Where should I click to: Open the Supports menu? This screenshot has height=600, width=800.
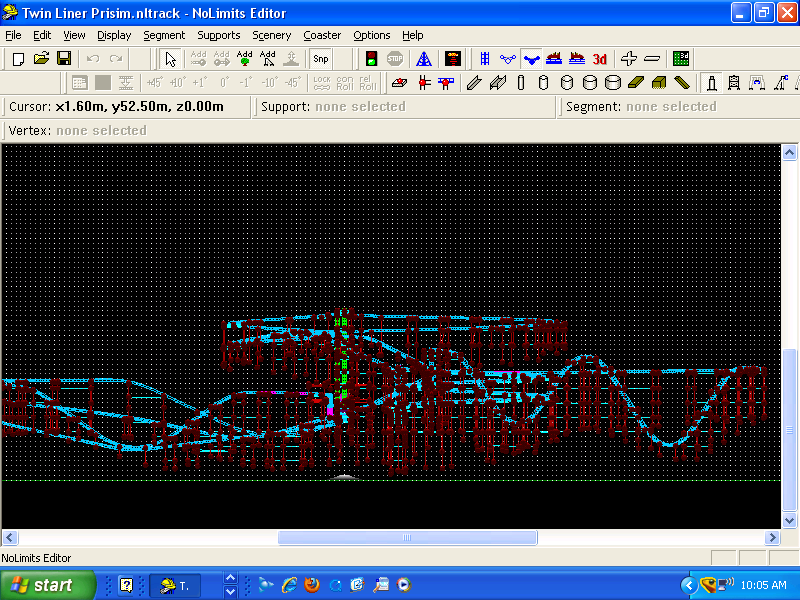pyautogui.click(x=218, y=35)
